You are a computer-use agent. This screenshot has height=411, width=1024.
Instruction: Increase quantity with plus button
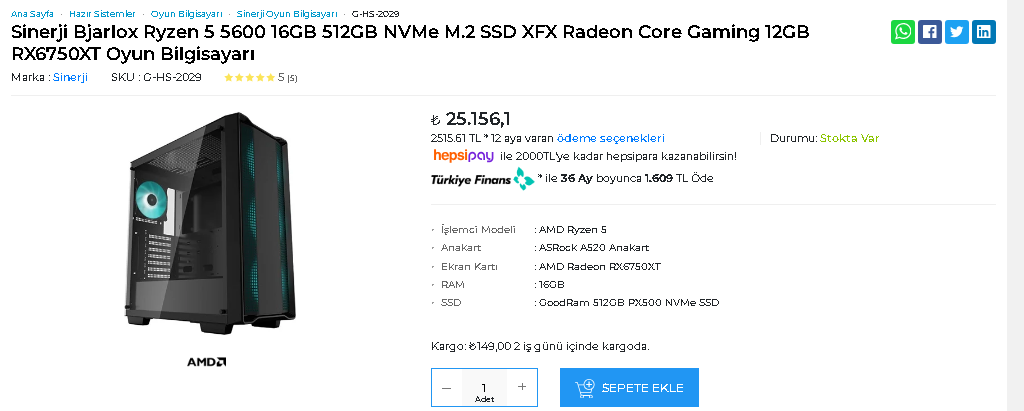pyautogui.click(x=521, y=387)
